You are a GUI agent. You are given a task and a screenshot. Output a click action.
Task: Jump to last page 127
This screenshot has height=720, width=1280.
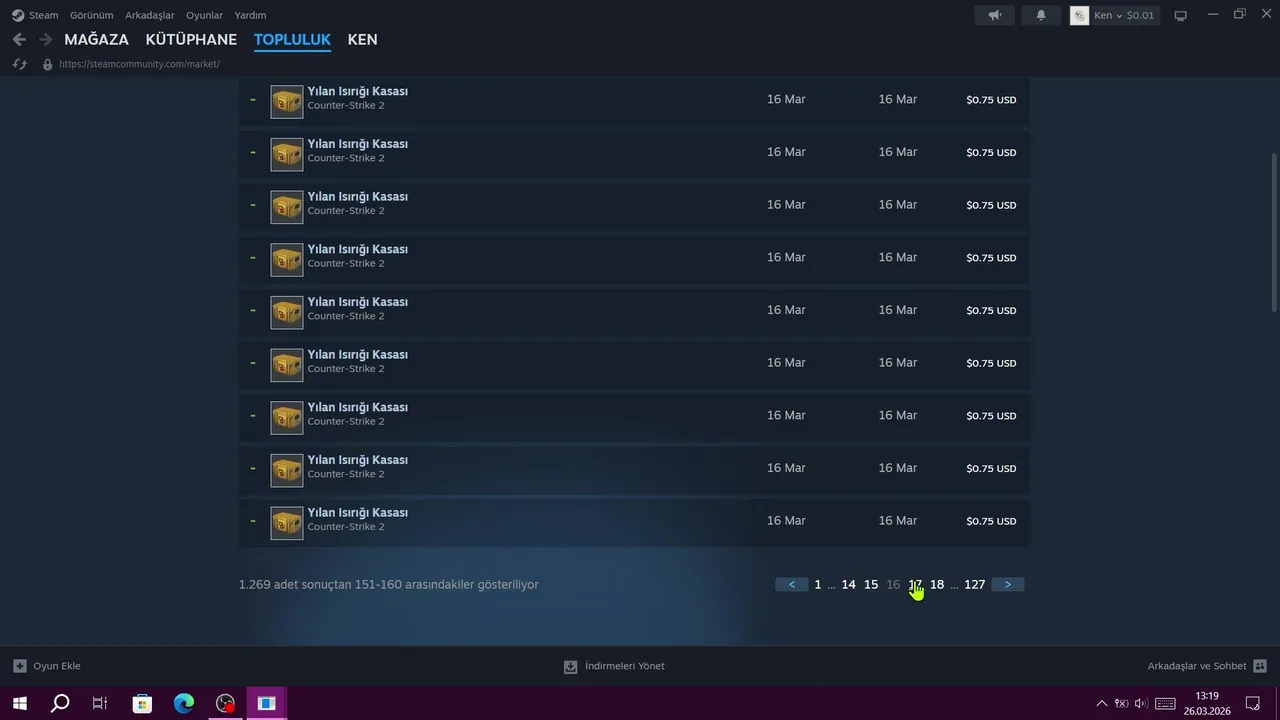975,584
